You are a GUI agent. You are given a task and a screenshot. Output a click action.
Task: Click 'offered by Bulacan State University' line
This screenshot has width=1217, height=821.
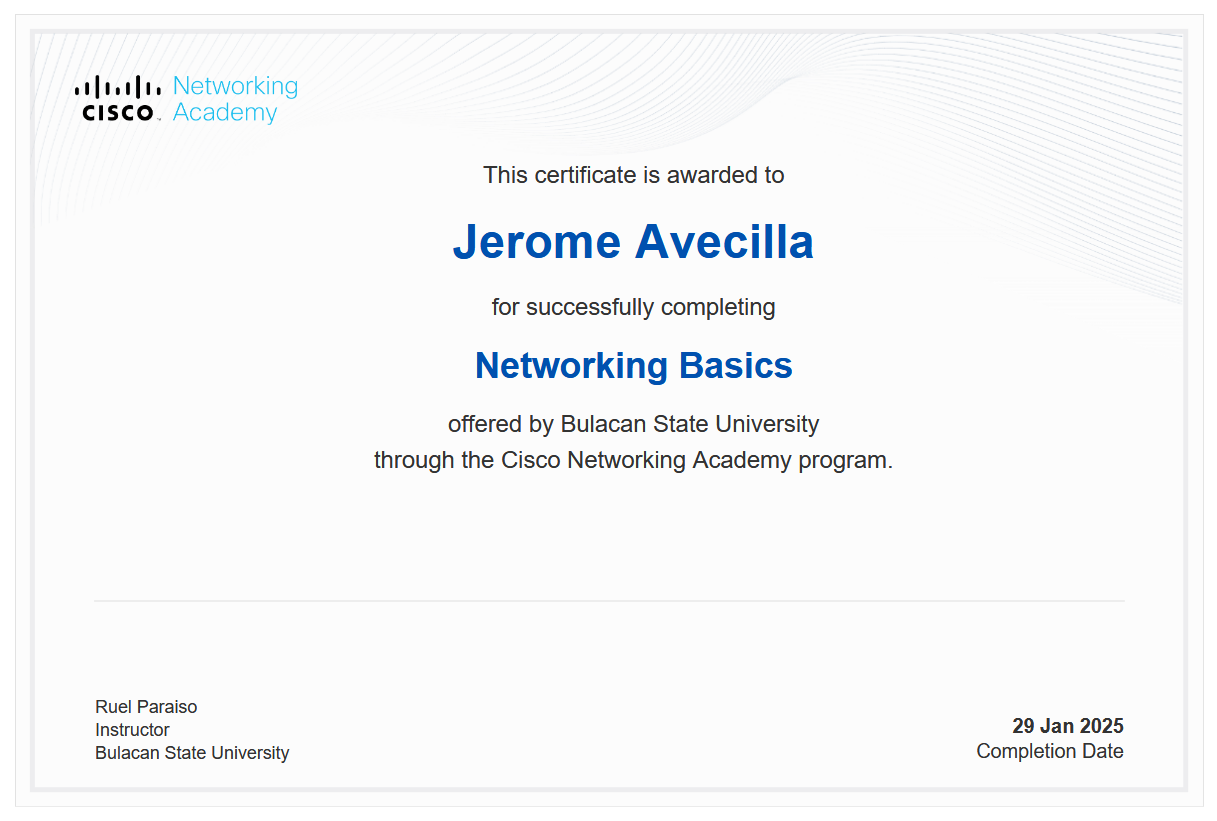[634, 424]
